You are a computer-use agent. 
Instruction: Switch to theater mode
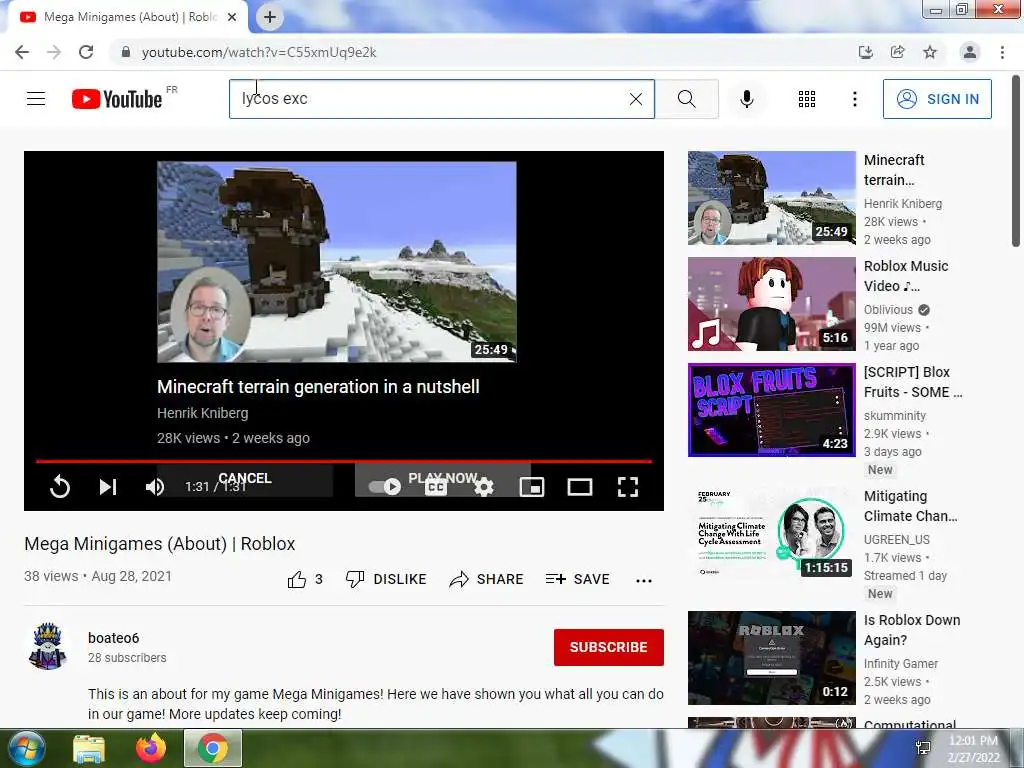(x=579, y=487)
